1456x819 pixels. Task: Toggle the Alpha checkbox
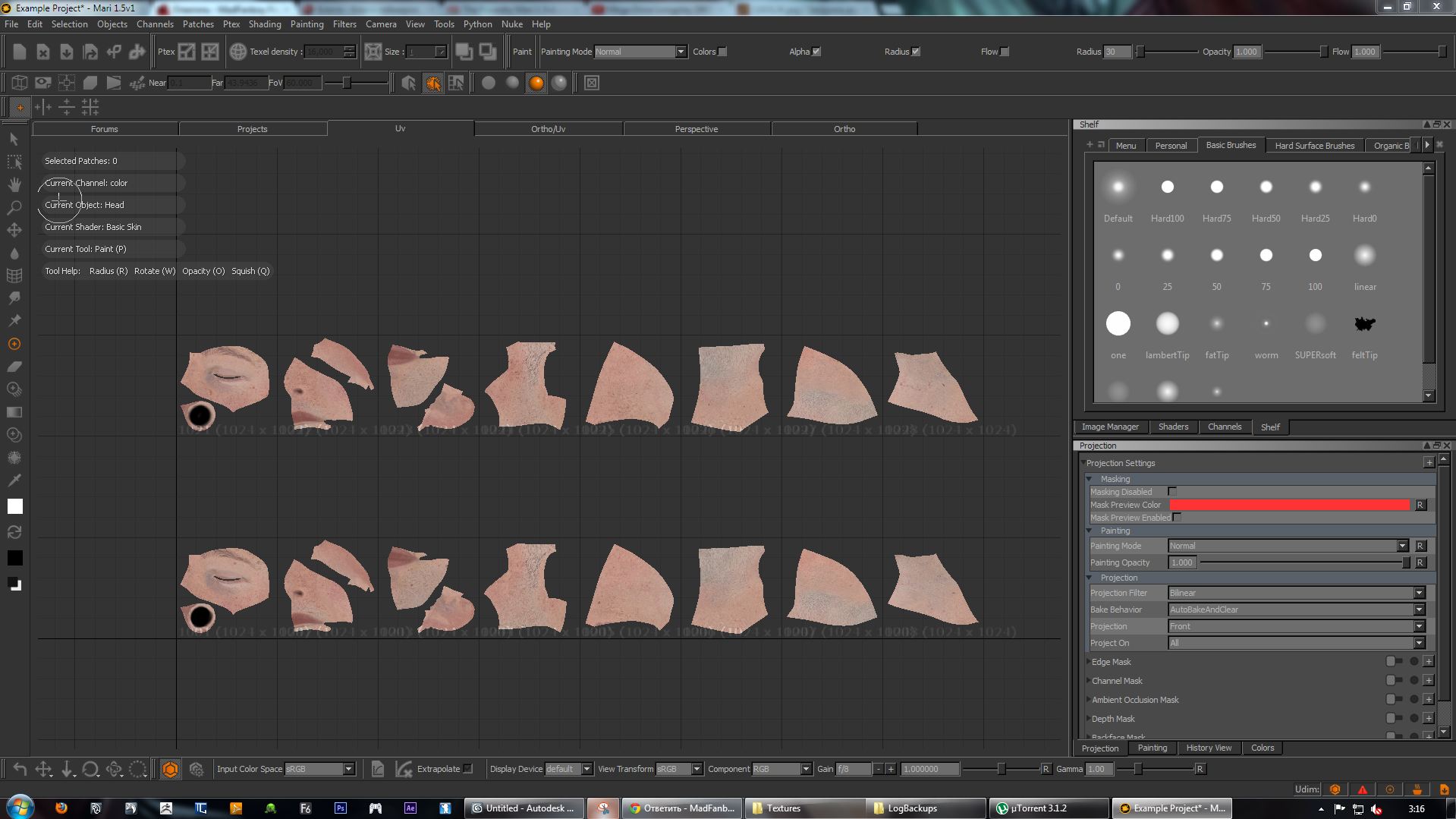pos(816,52)
